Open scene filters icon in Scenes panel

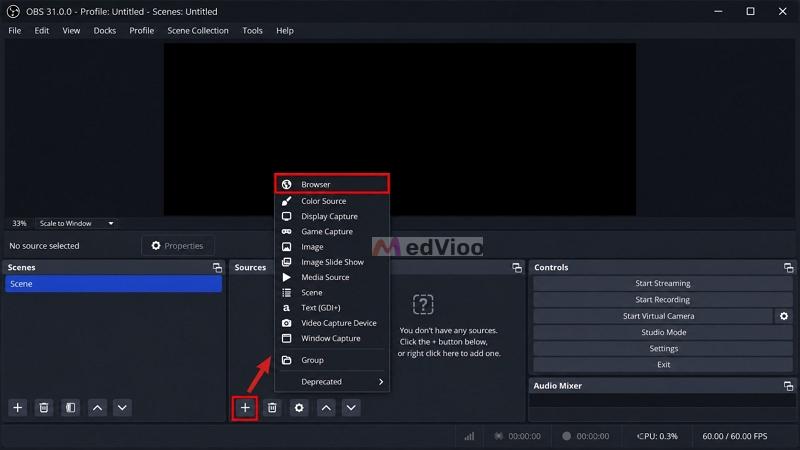click(70, 407)
